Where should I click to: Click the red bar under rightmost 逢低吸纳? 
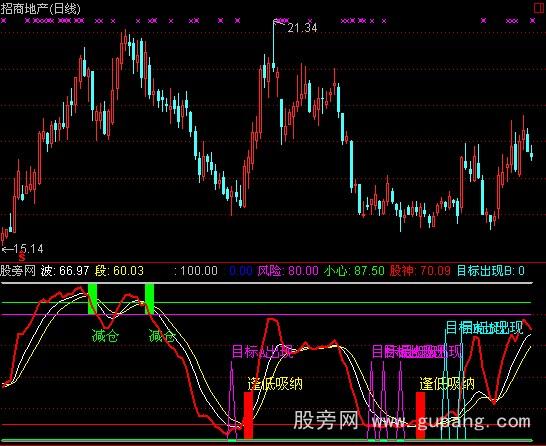[421, 415]
